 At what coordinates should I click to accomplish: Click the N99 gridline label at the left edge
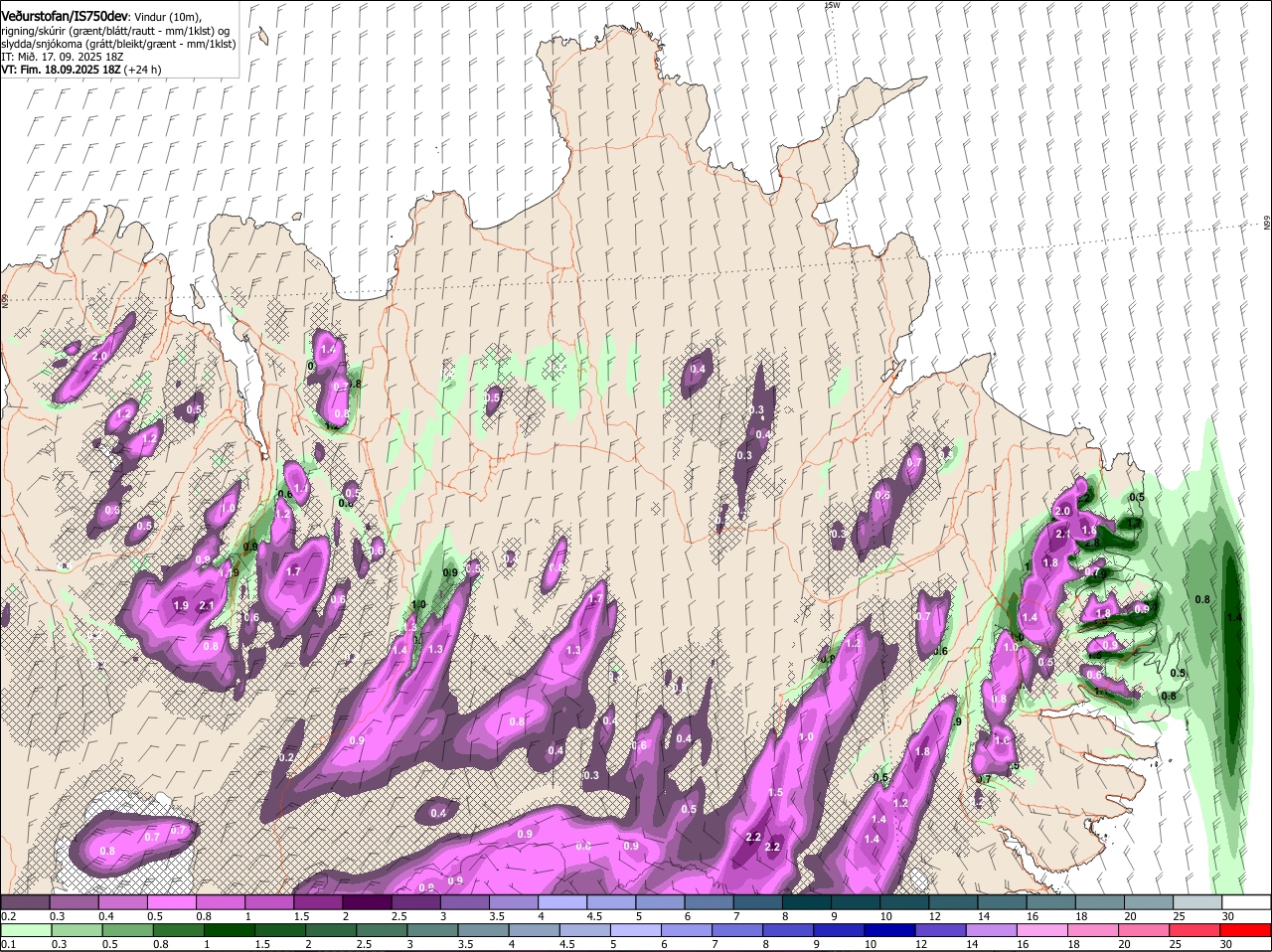tap(5, 300)
